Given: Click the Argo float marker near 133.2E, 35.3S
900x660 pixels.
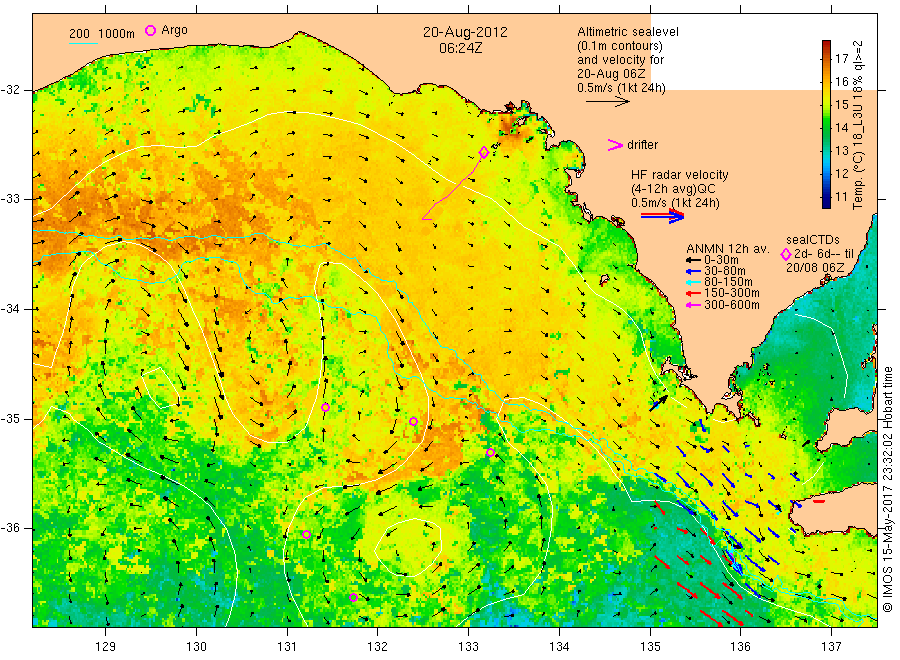Looking at the screenshot, I should [x=490, y=453].
